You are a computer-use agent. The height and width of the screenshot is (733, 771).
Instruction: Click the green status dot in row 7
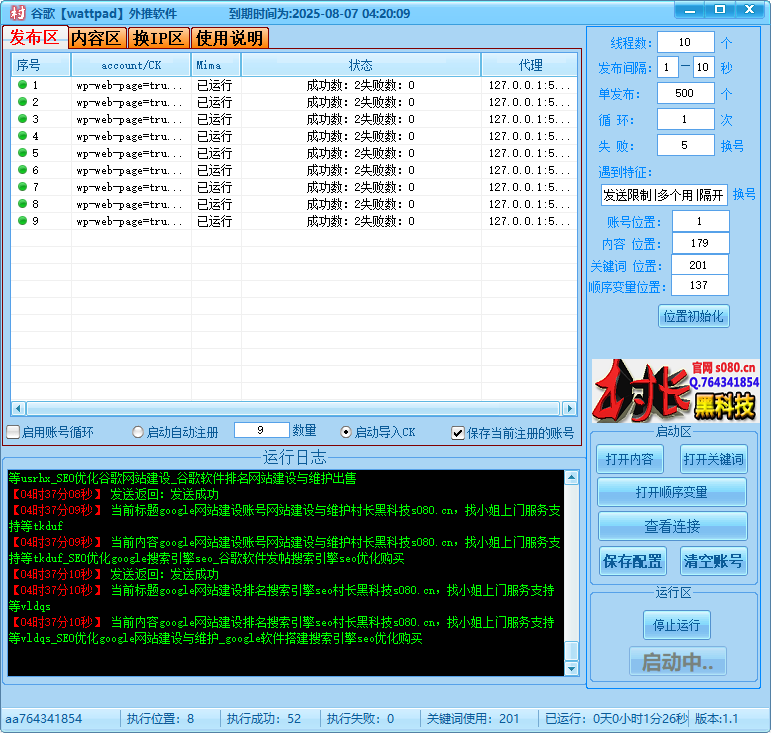coord(22,187)
